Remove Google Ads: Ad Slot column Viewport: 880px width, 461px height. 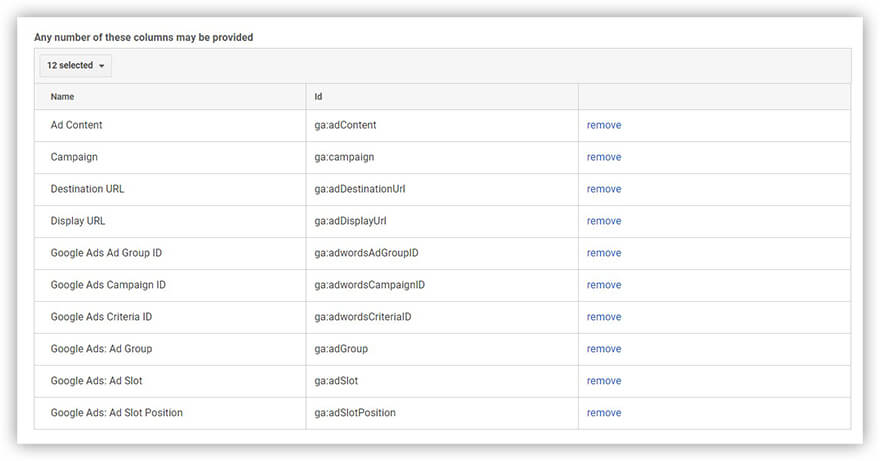pos(603,381)
